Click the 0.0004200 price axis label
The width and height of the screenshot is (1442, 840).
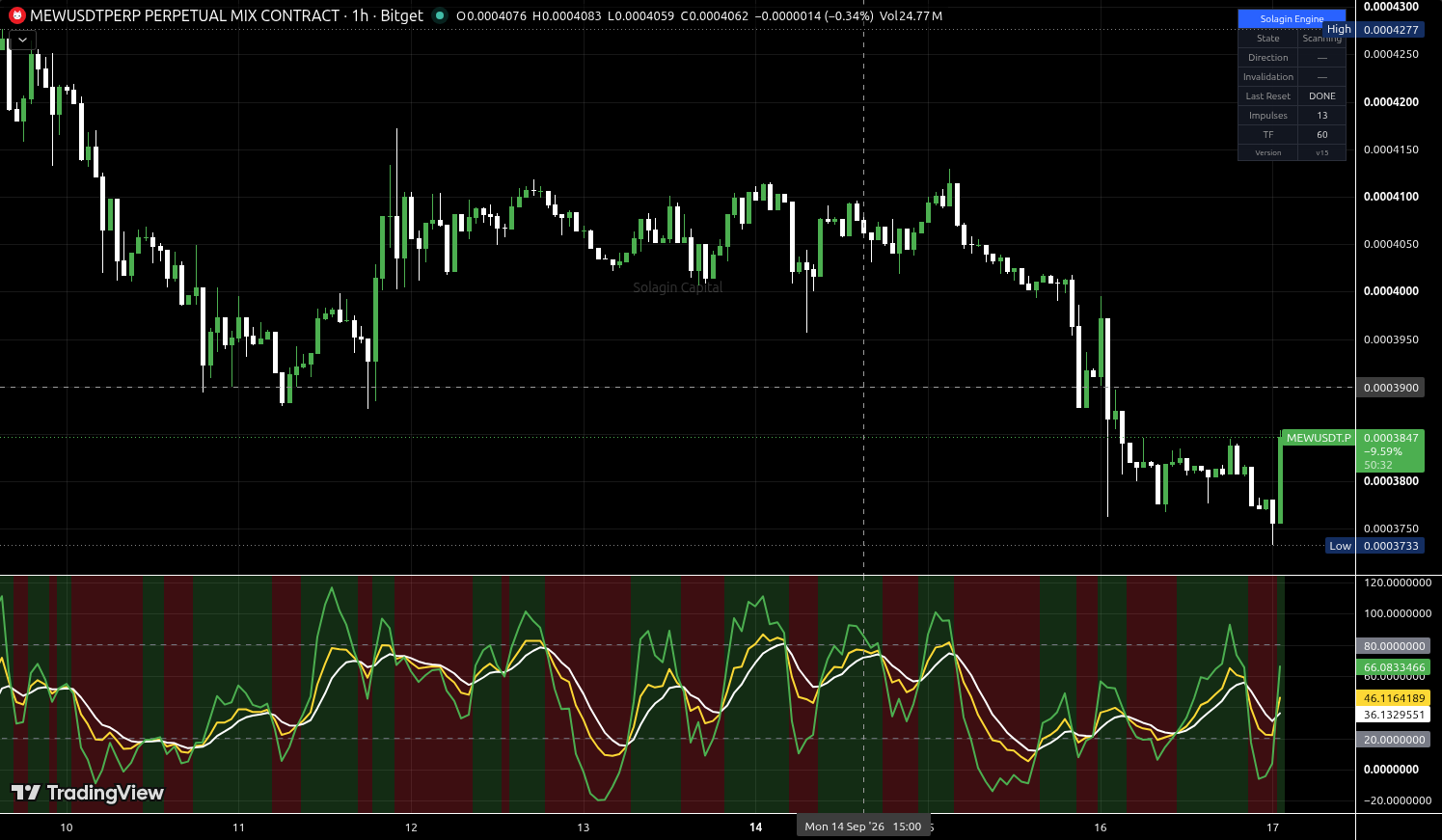coord(1391,102)
